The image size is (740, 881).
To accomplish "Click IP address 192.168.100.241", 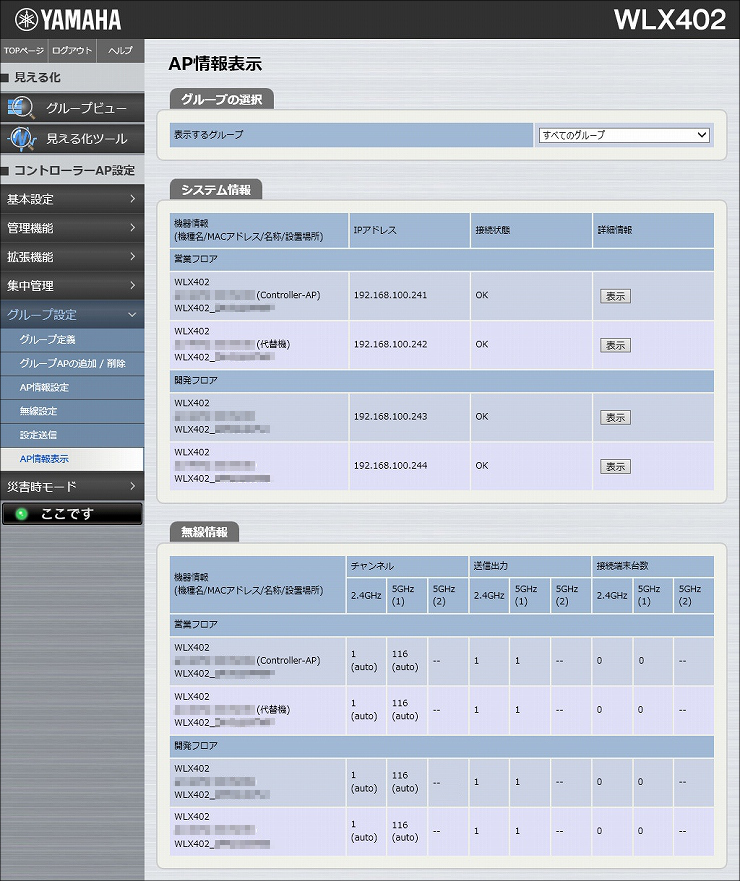I will point(390,295).
